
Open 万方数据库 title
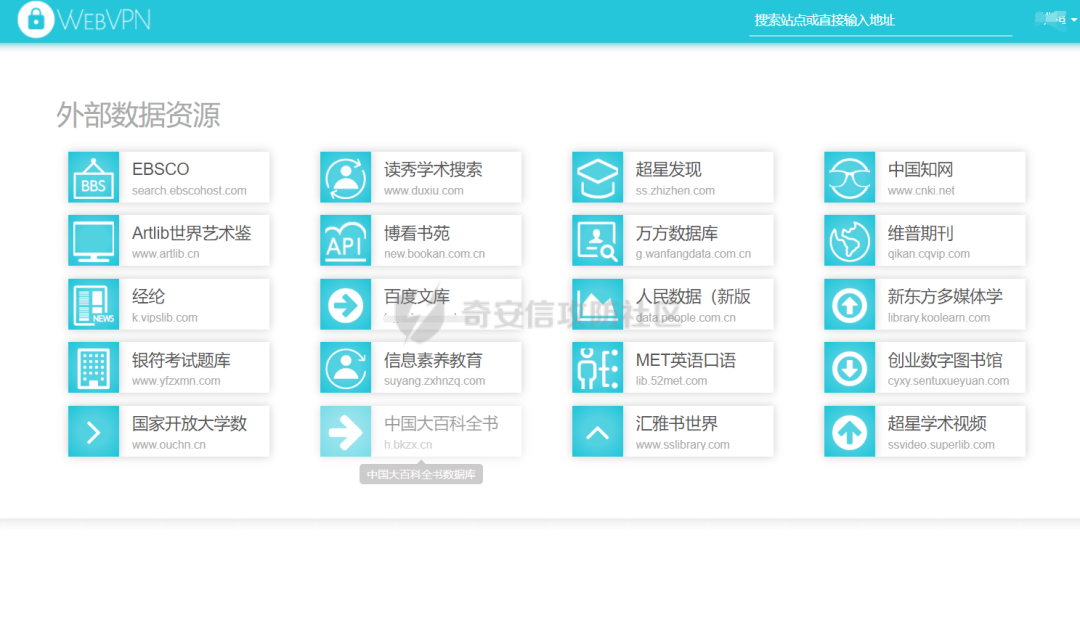tap(676, 233)
